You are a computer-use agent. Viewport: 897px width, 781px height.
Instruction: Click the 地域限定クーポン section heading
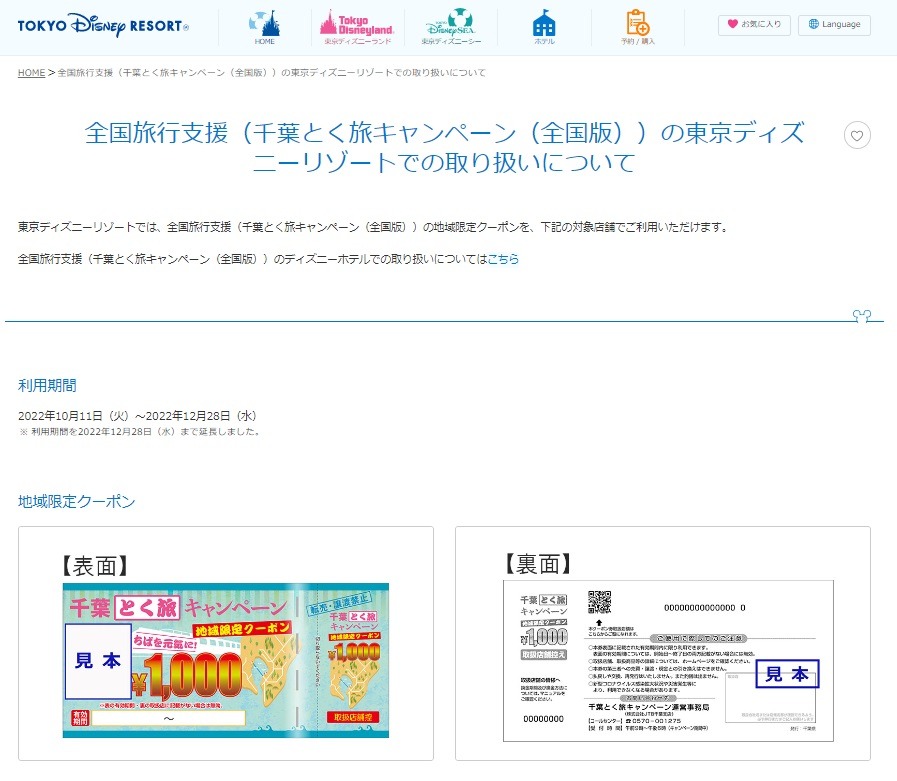pos(77,502)
